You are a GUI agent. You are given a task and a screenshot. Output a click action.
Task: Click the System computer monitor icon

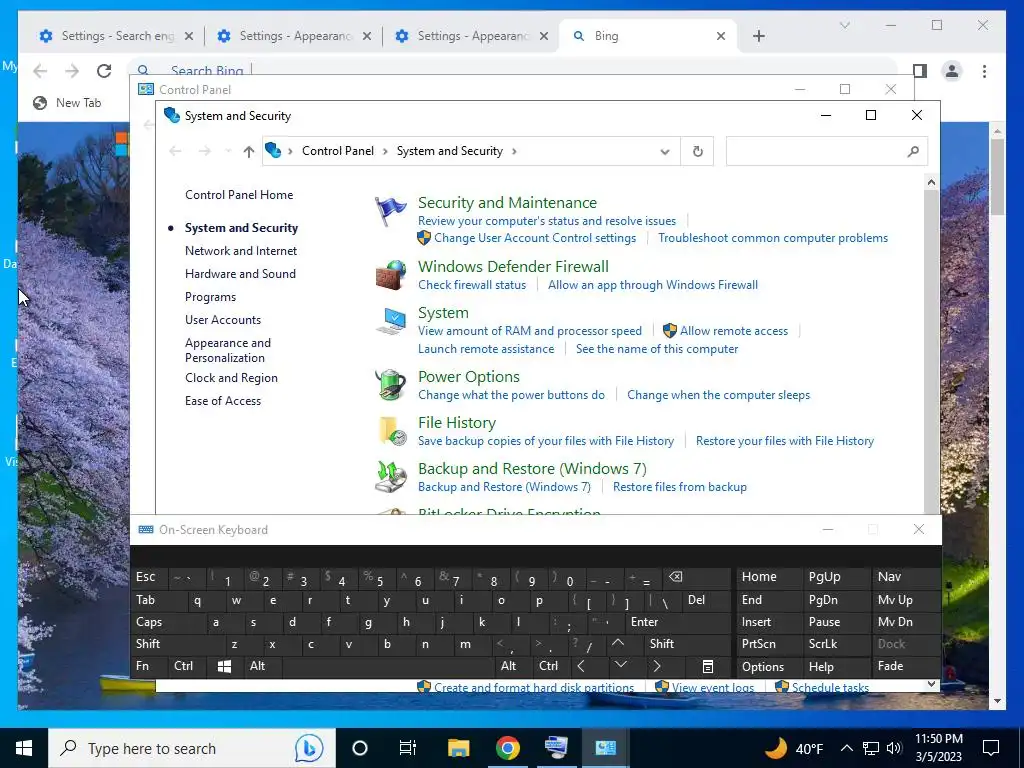(x=391, y=321)
